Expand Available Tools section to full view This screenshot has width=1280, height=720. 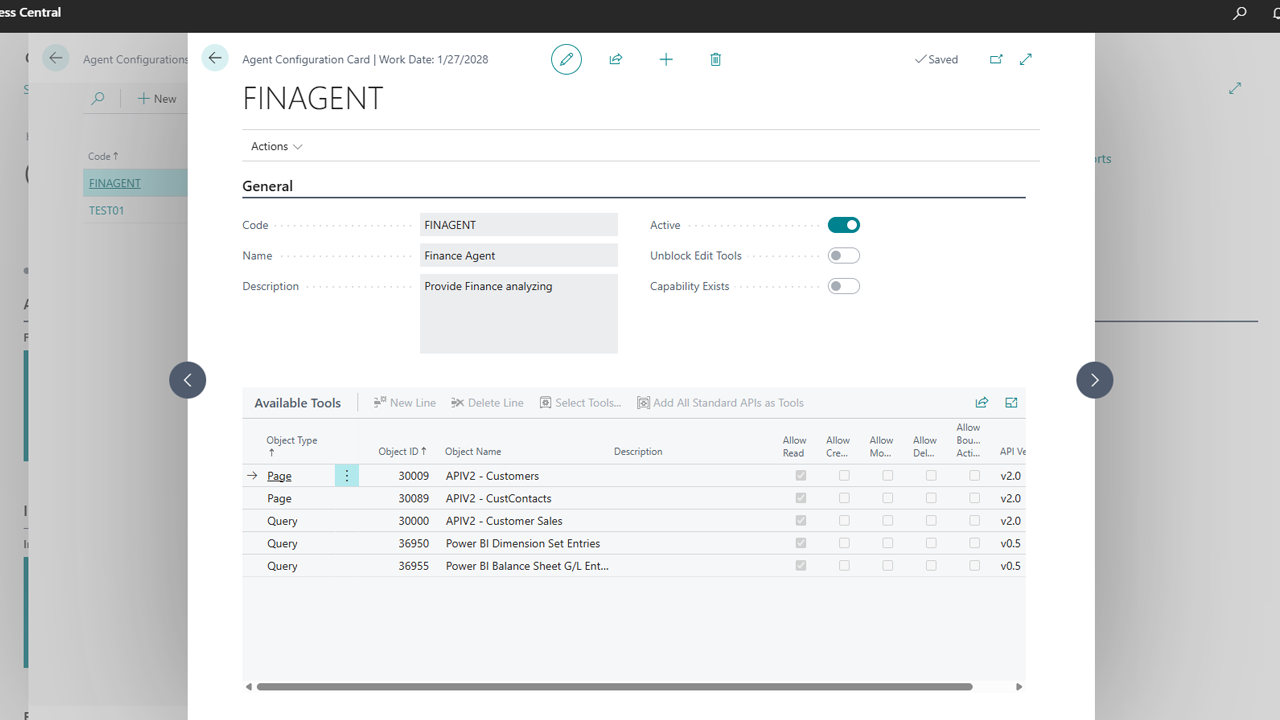coord(1011,402)
